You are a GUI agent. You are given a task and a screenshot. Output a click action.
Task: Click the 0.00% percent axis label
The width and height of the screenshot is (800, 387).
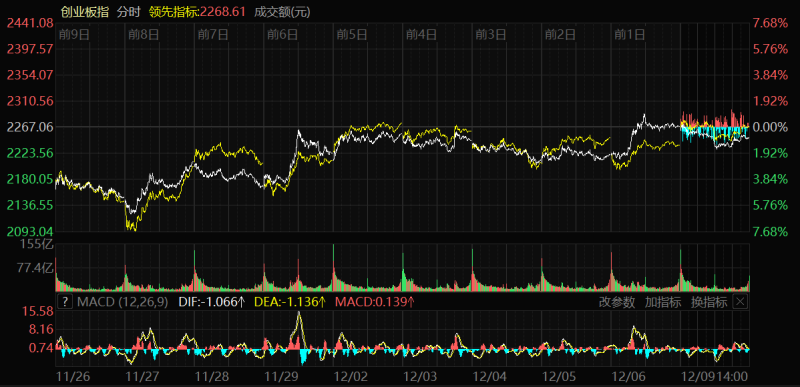(x=770, y=127)
